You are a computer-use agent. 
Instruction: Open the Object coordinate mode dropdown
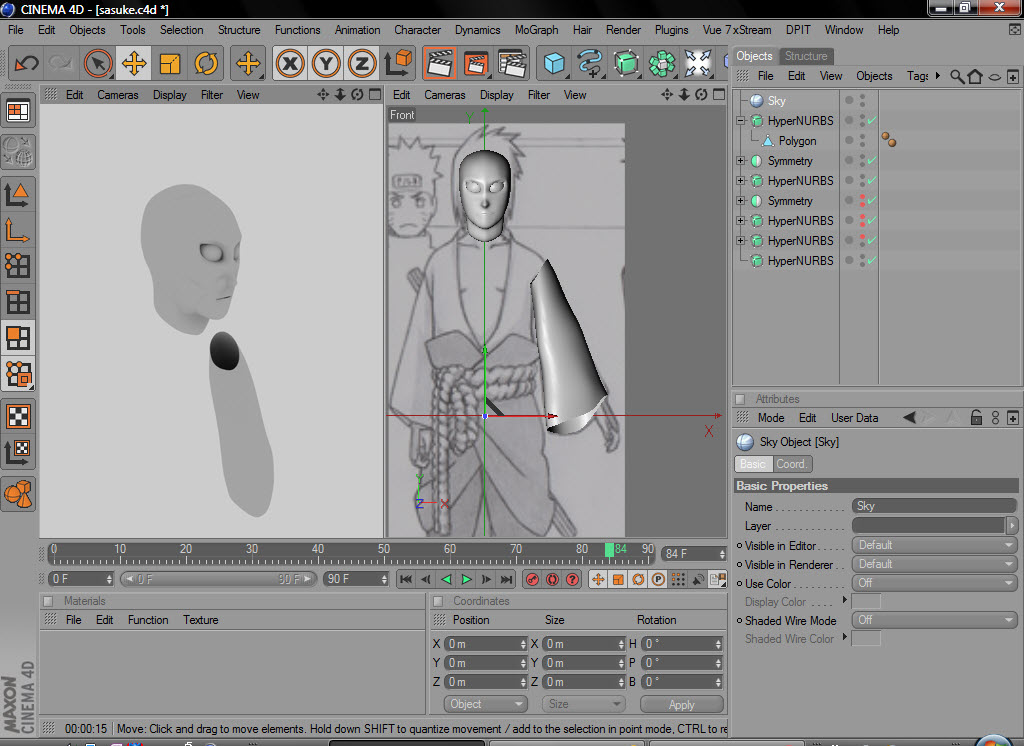tap(485, 704)
